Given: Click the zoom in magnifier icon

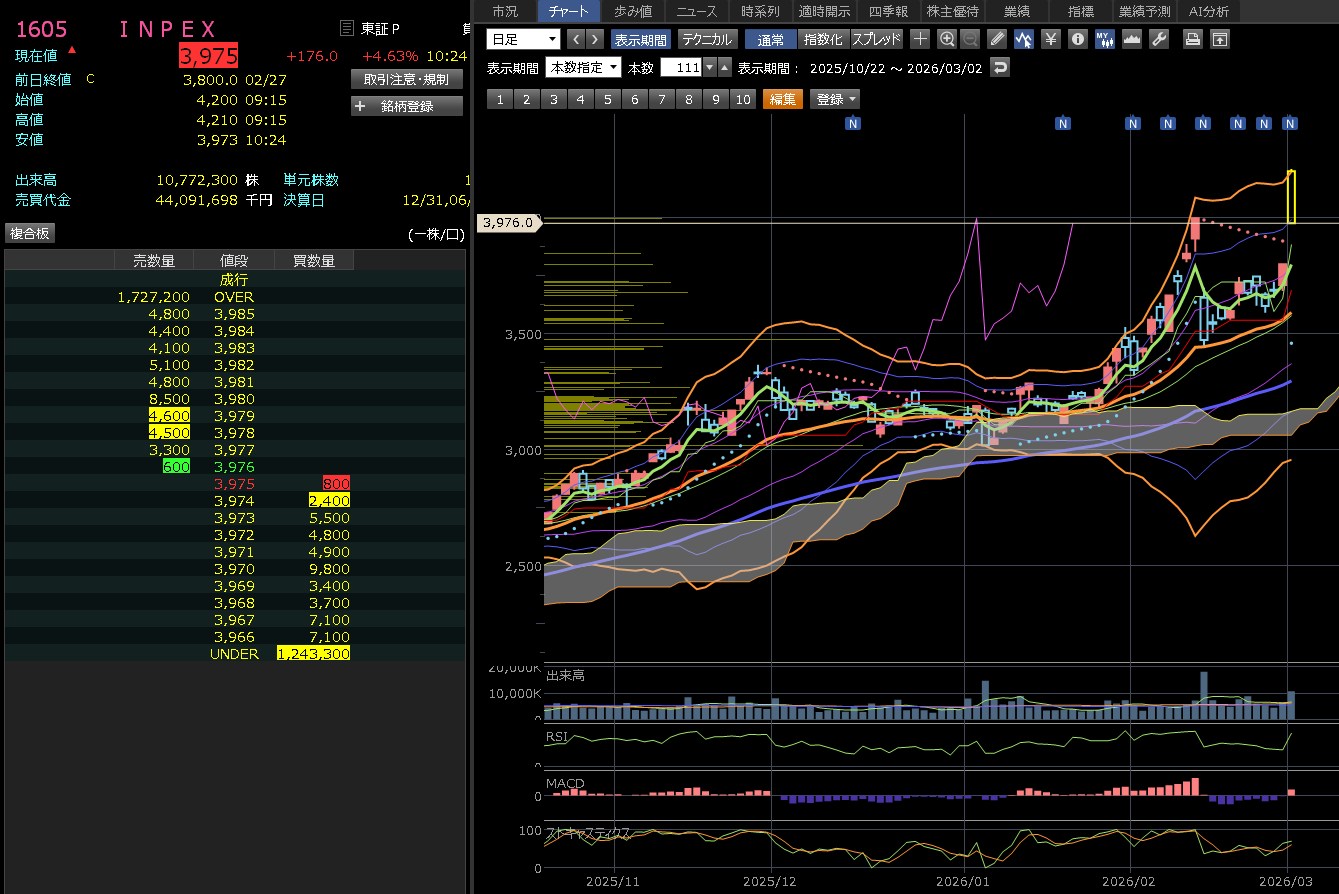Looking at the screenshot, I should (947, 39).
